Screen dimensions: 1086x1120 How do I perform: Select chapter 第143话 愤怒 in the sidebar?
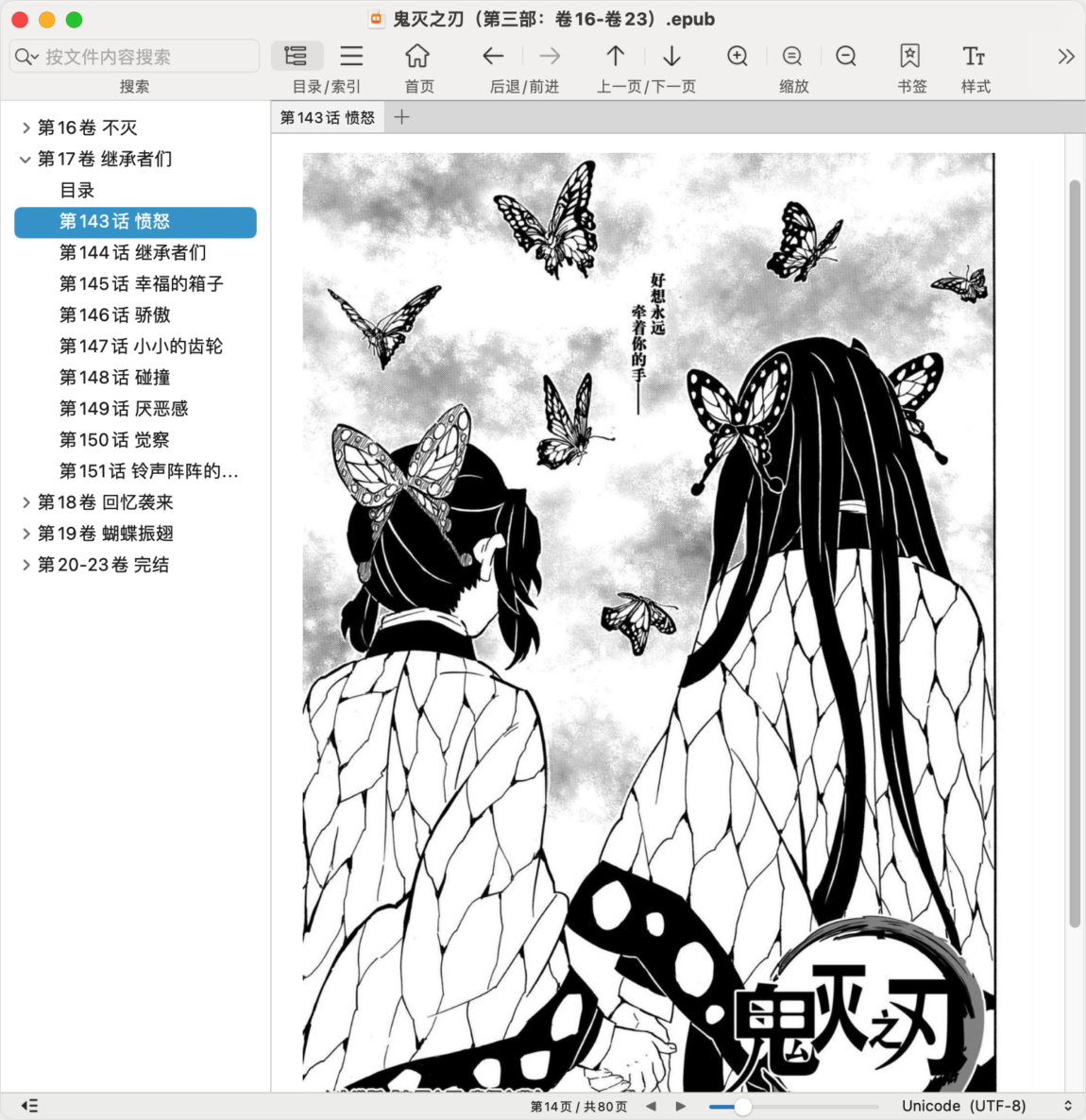(136, 221)
